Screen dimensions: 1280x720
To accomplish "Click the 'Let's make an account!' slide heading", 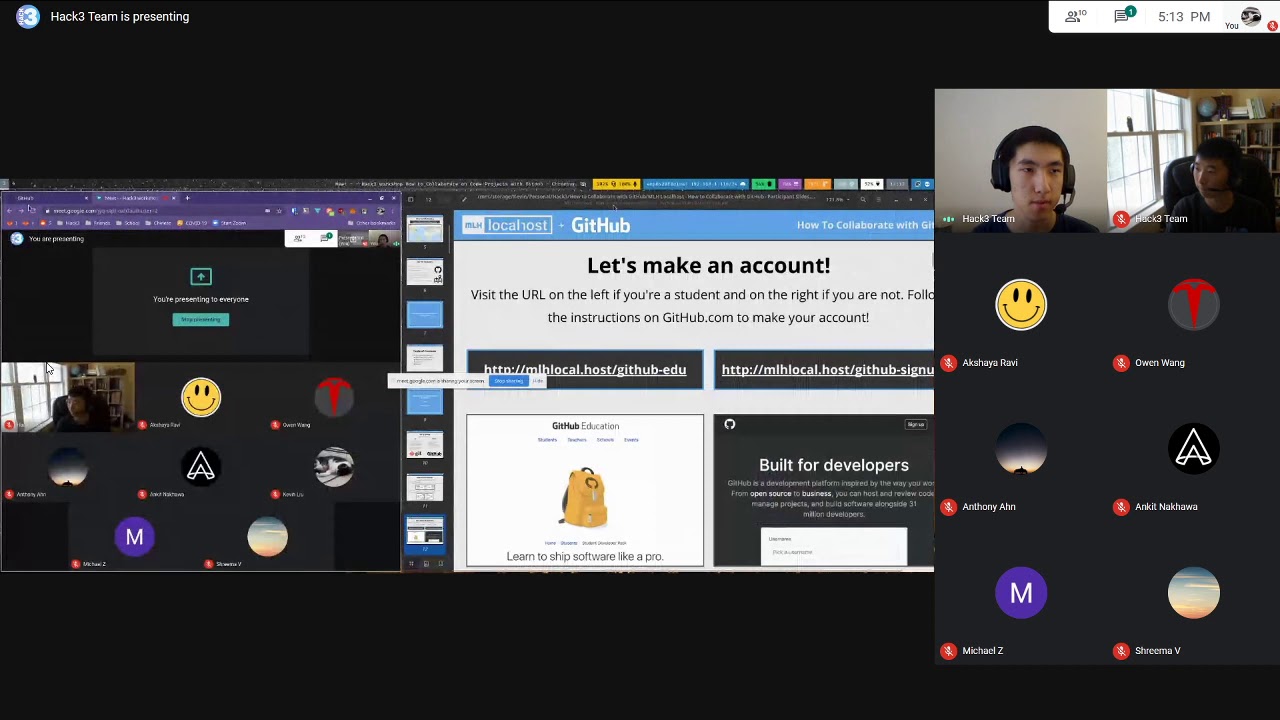I will (708, 265).
